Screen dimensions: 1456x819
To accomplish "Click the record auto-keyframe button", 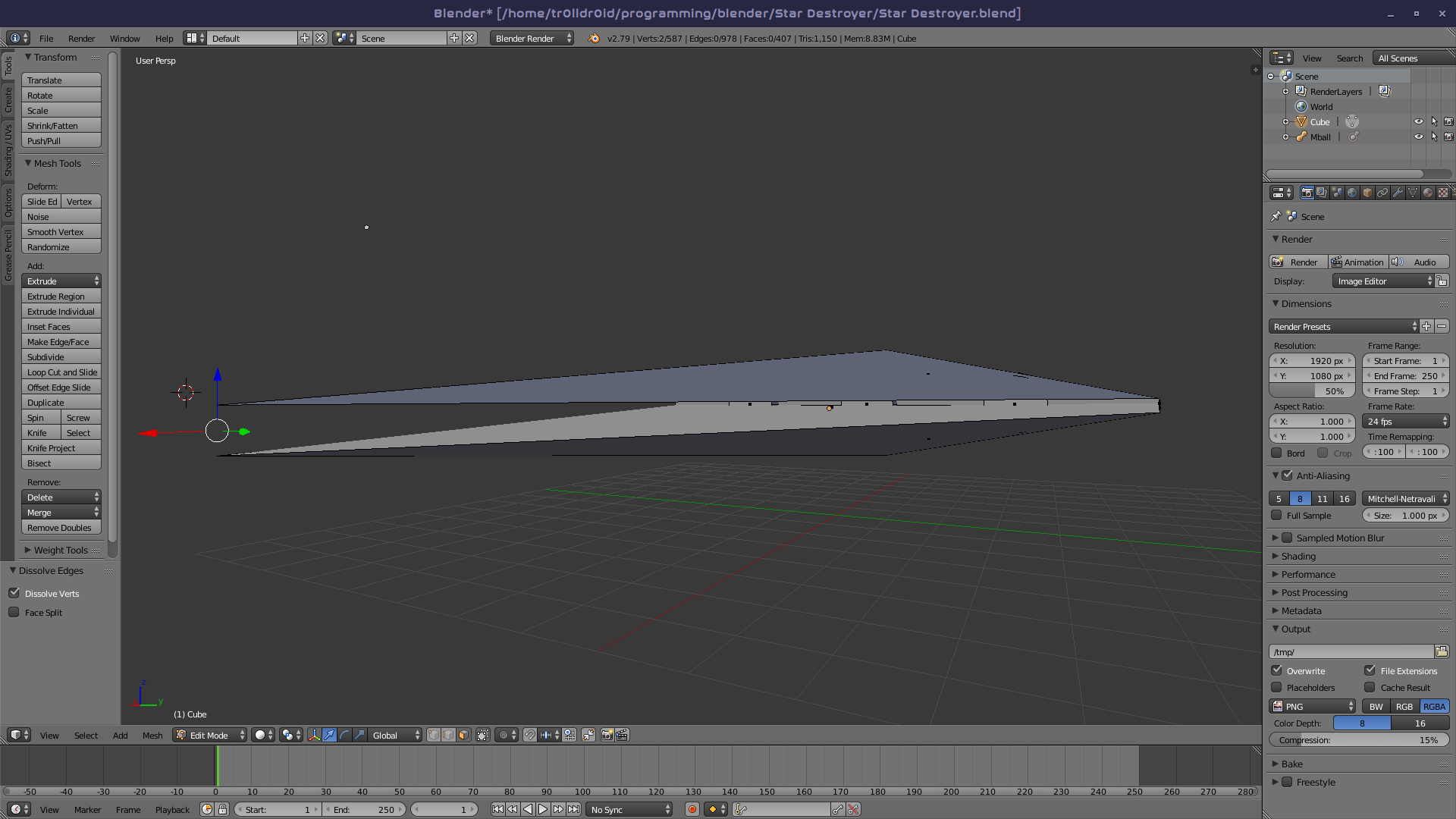I will 692,809.
